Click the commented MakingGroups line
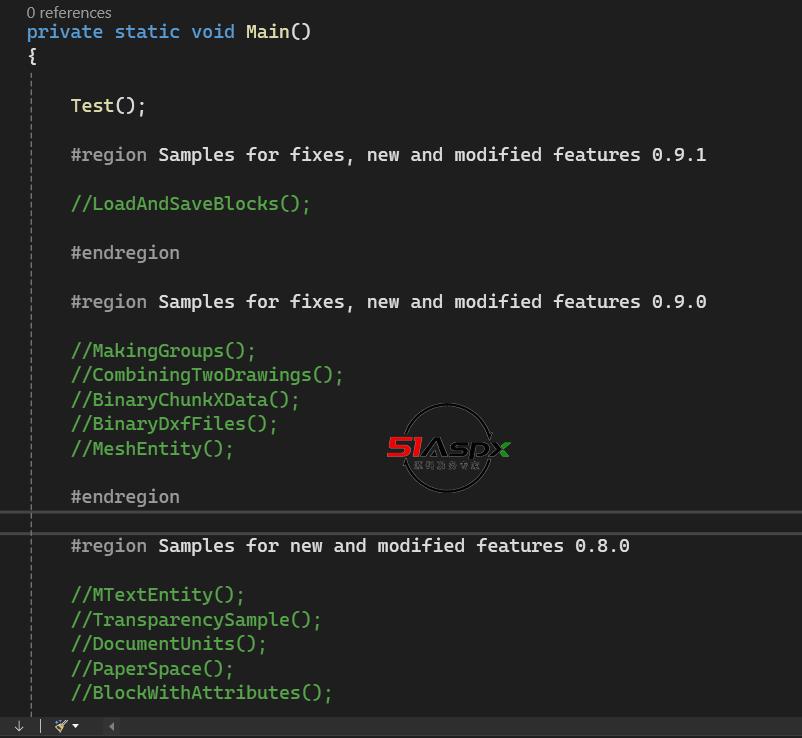This screenshot has height=738, width=802. point(163,351)
